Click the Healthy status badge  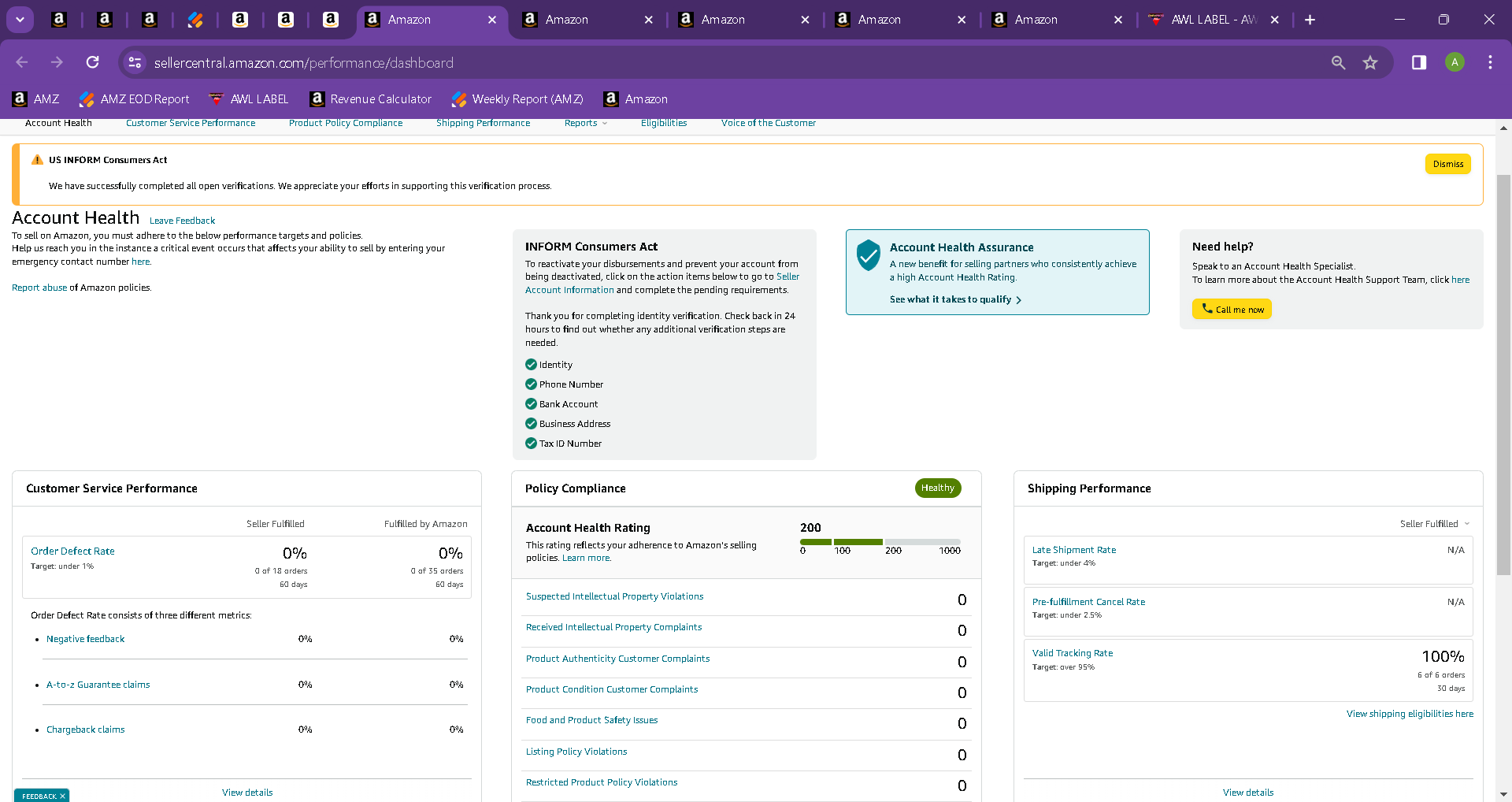pyautogui.click(x=938, y=488)
